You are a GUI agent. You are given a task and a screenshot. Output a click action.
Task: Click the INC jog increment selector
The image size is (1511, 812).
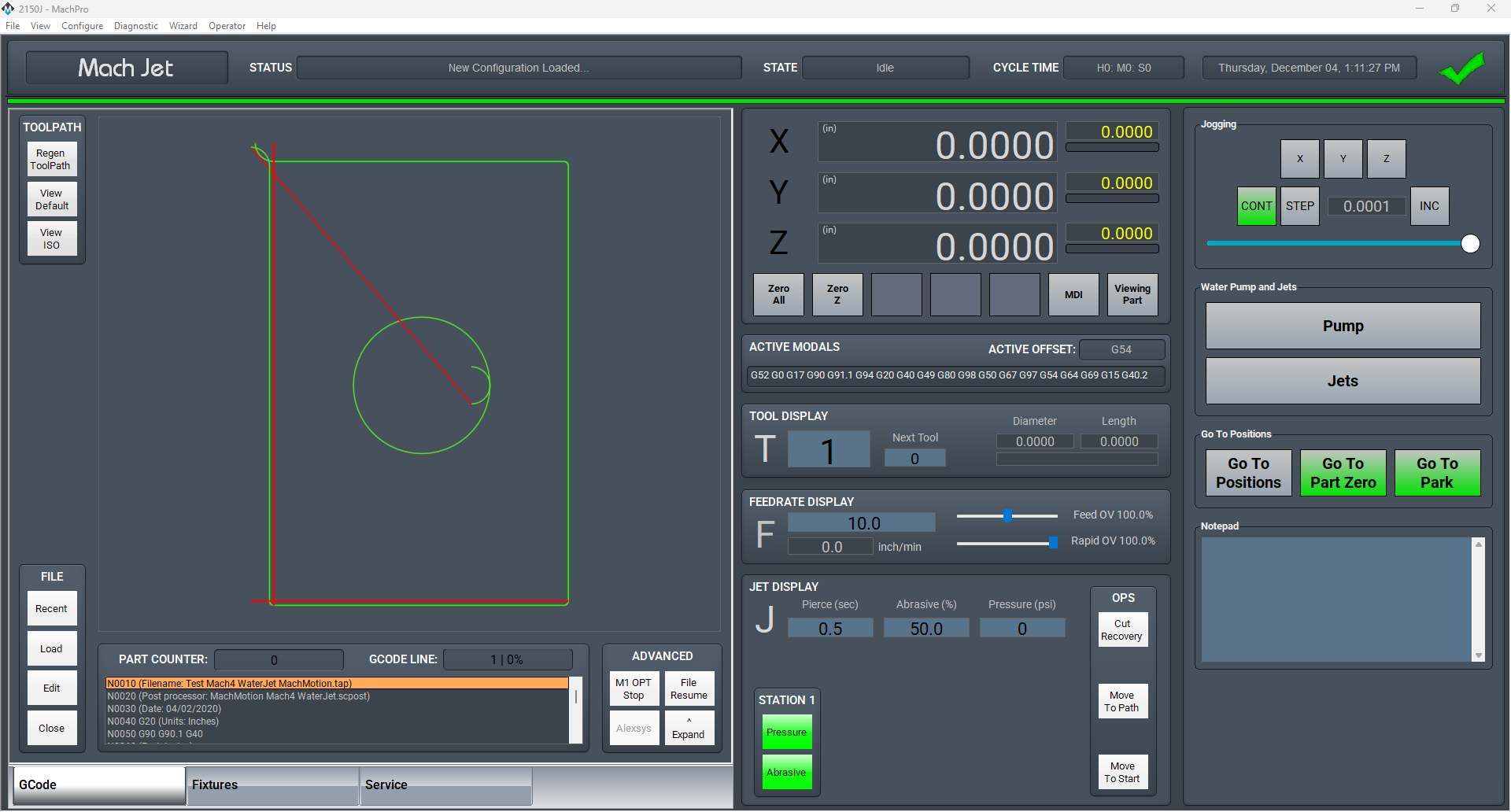pyautogui.click(x=1429, y=205)
